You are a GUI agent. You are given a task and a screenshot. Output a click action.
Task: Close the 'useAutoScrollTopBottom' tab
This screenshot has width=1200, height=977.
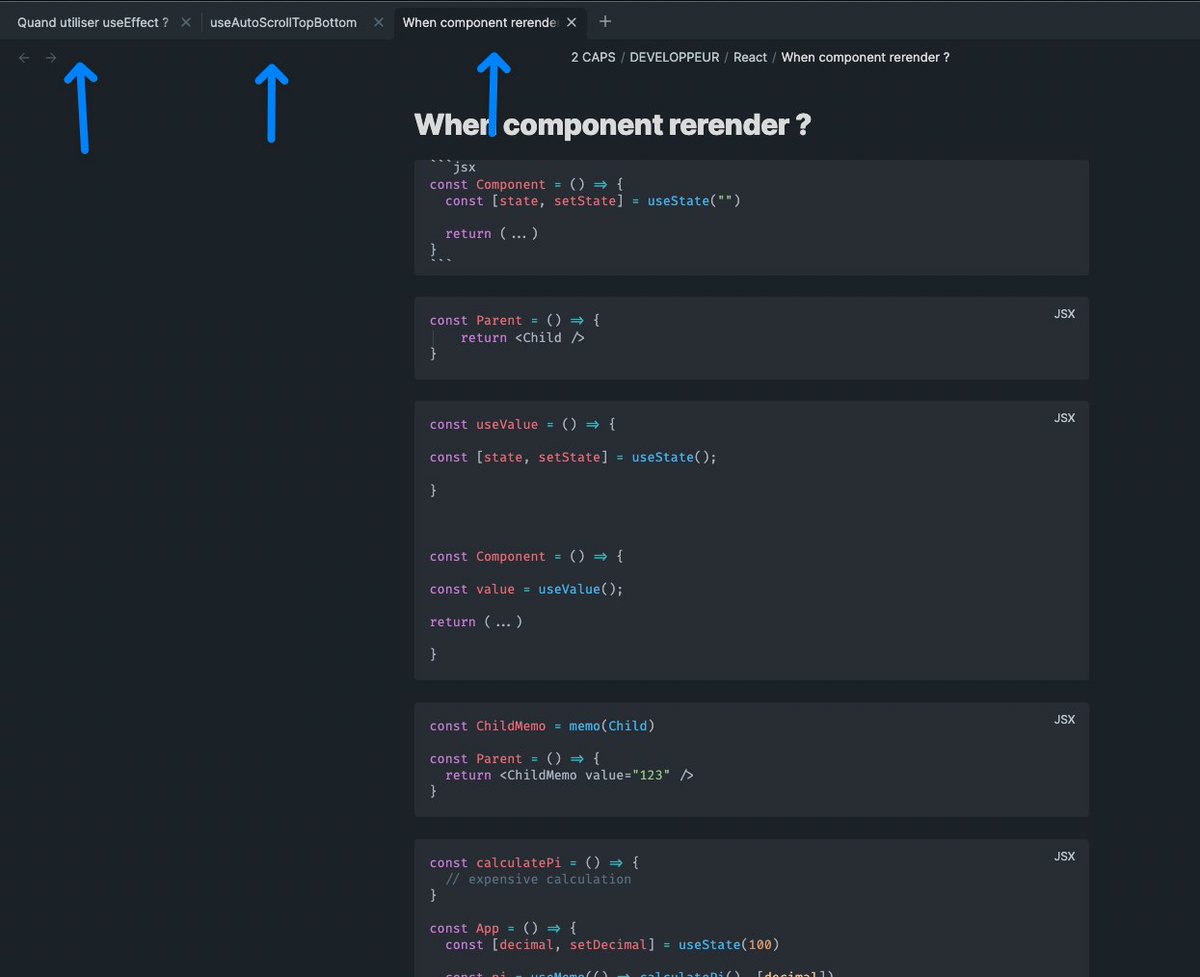point(376,20)
